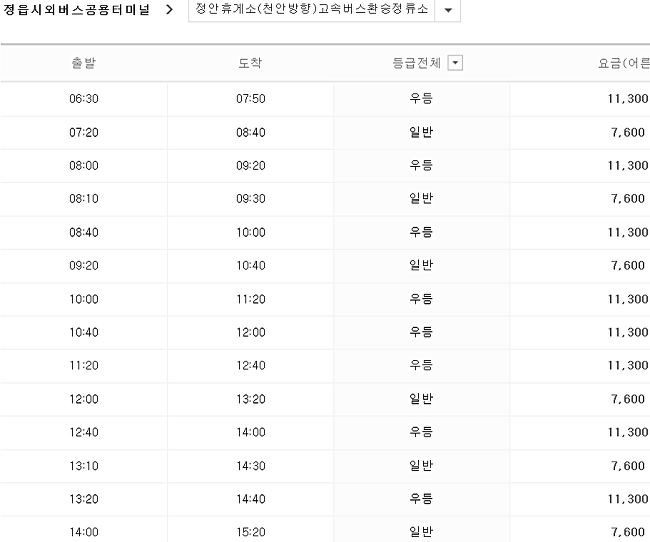Image resolution: width=650 pixels, height=542 pixels.
Task: Click the 13:20 arrival time in the 도착 column
Action: click(251, 399)
